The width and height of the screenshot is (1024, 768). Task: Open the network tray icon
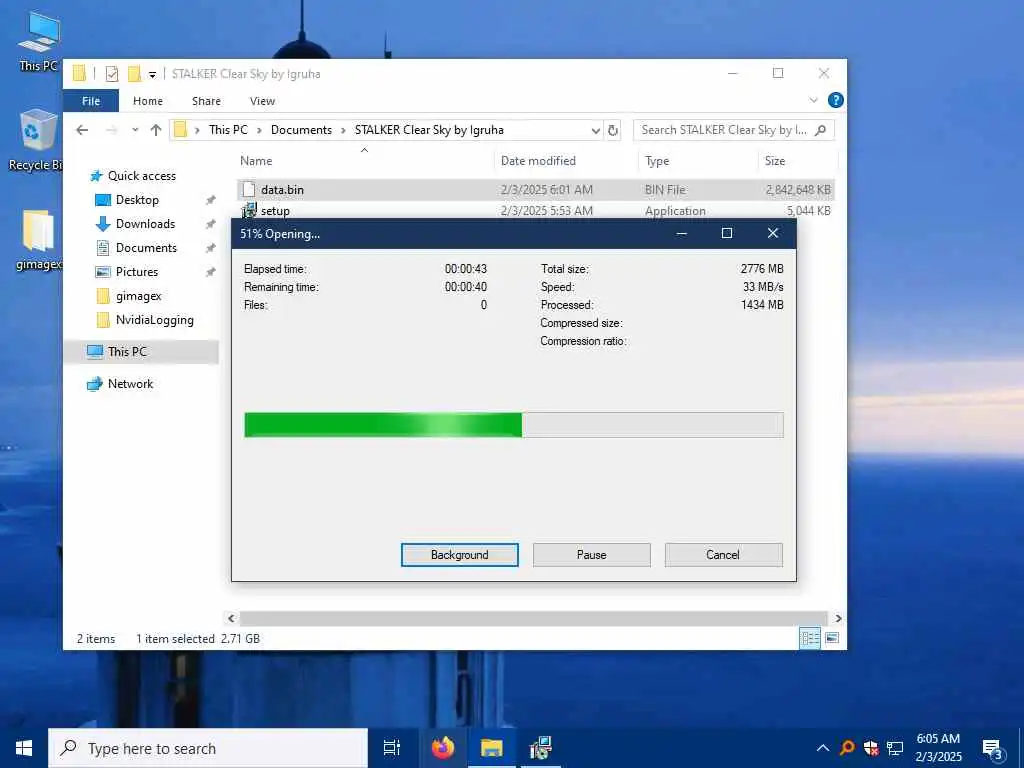coord(895,748)
